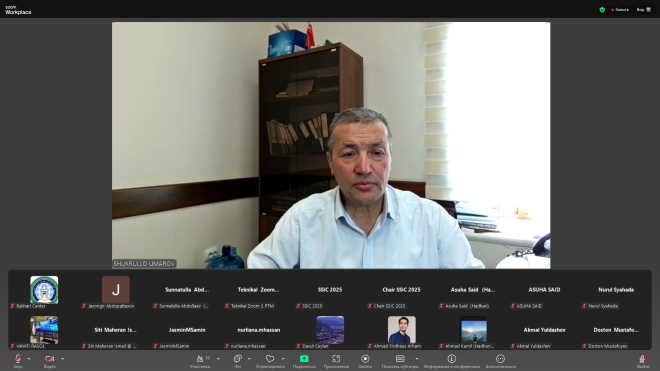Open the Participants panel

coord(200,359)
